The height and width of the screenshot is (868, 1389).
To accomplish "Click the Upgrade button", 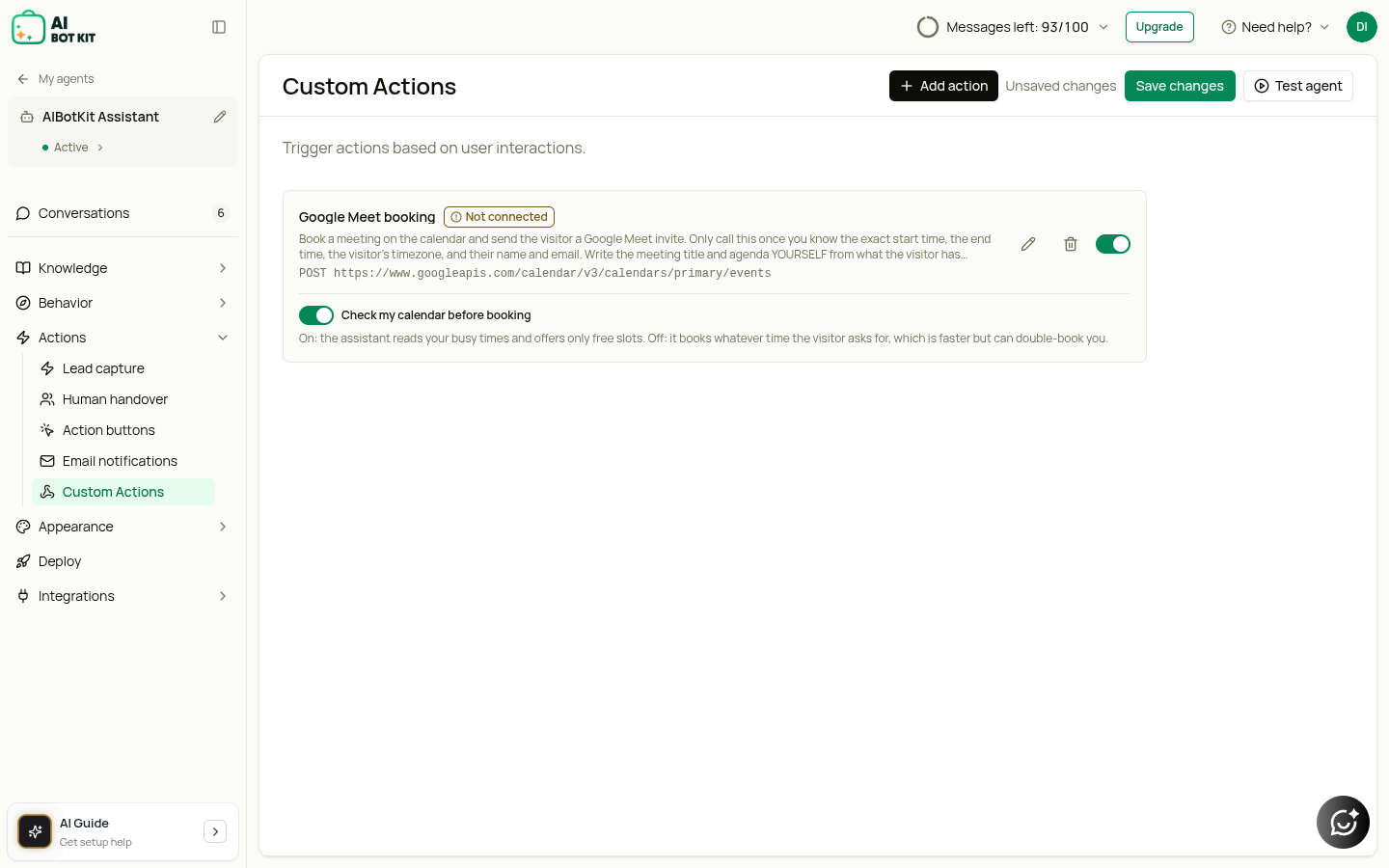I will click(1159, 27).
